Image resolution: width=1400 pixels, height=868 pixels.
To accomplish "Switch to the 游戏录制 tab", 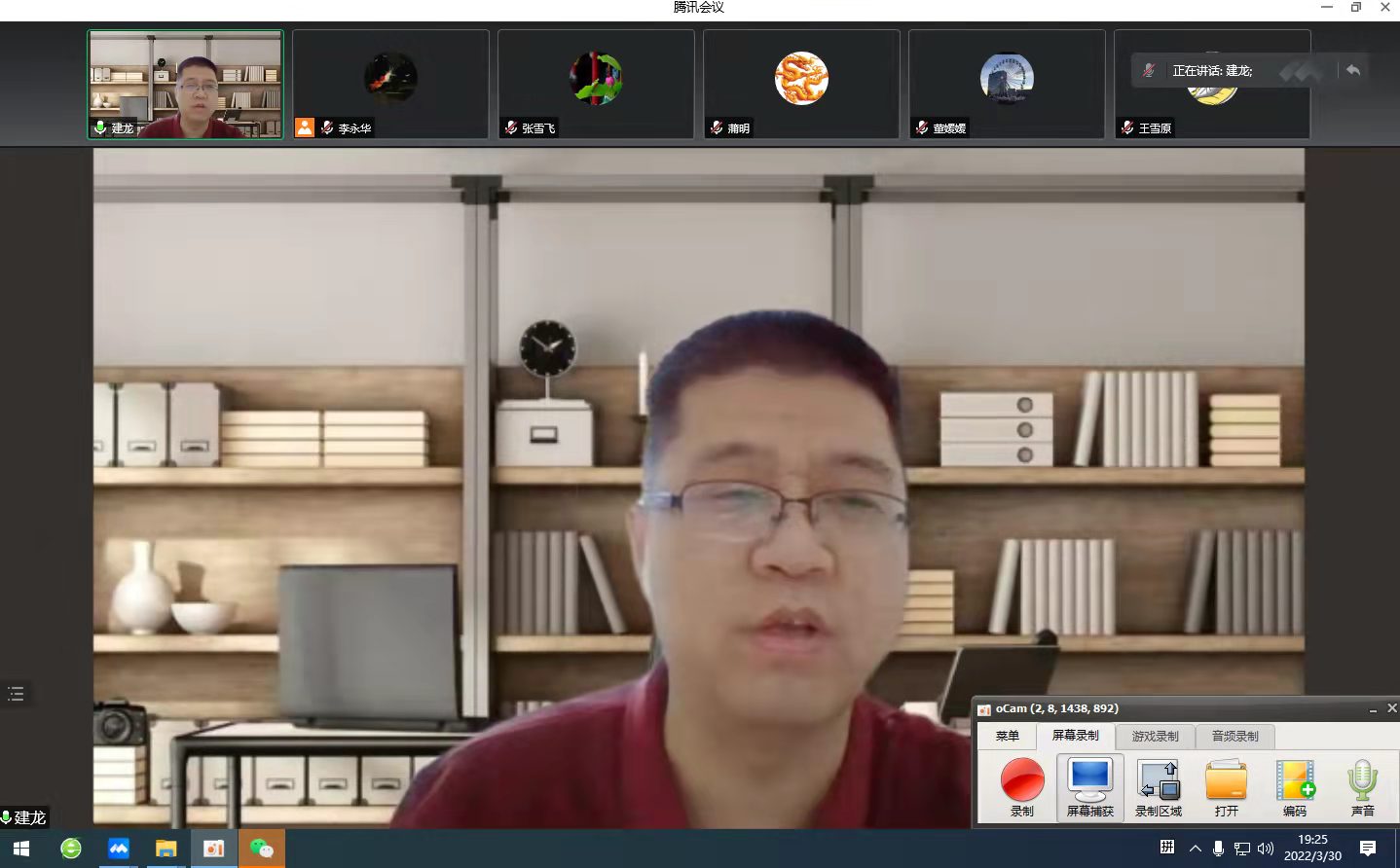I will coord(1155,736).
